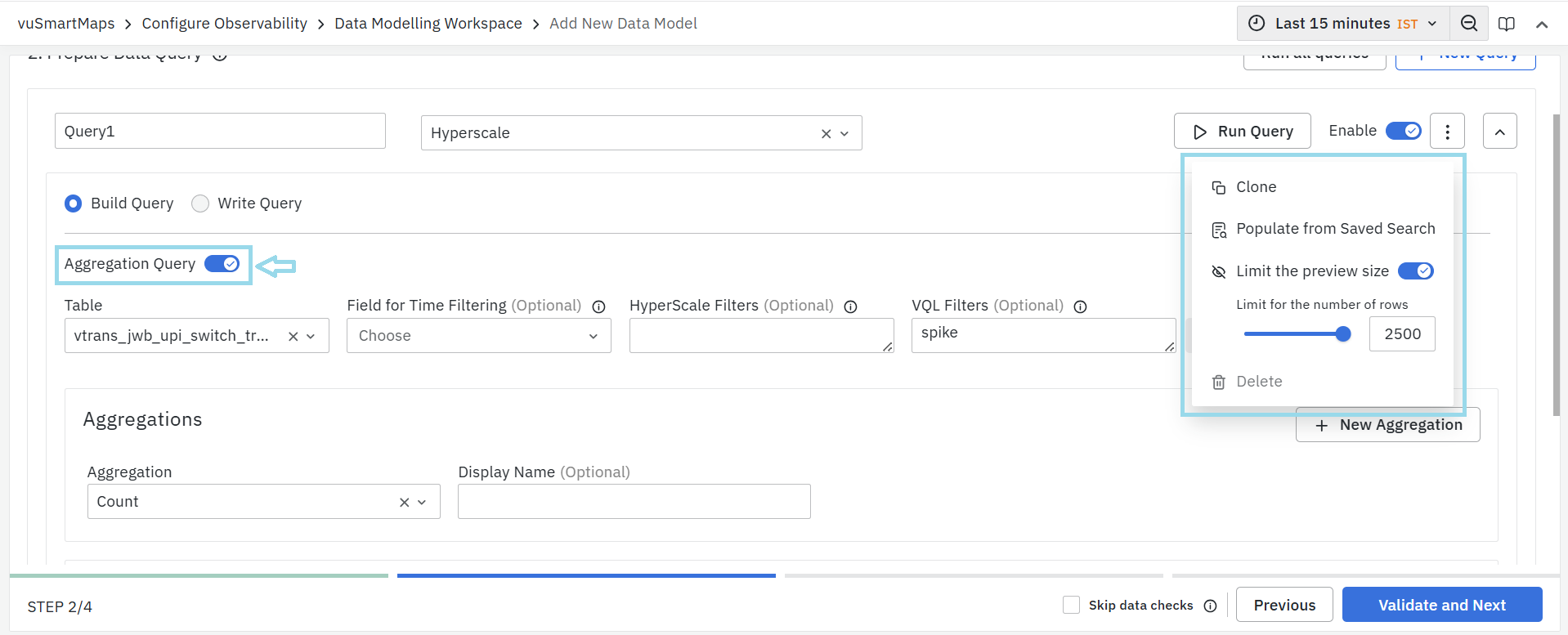Click info icon beside Skip data checks

pyautogui.click(x=1210, y=606)
